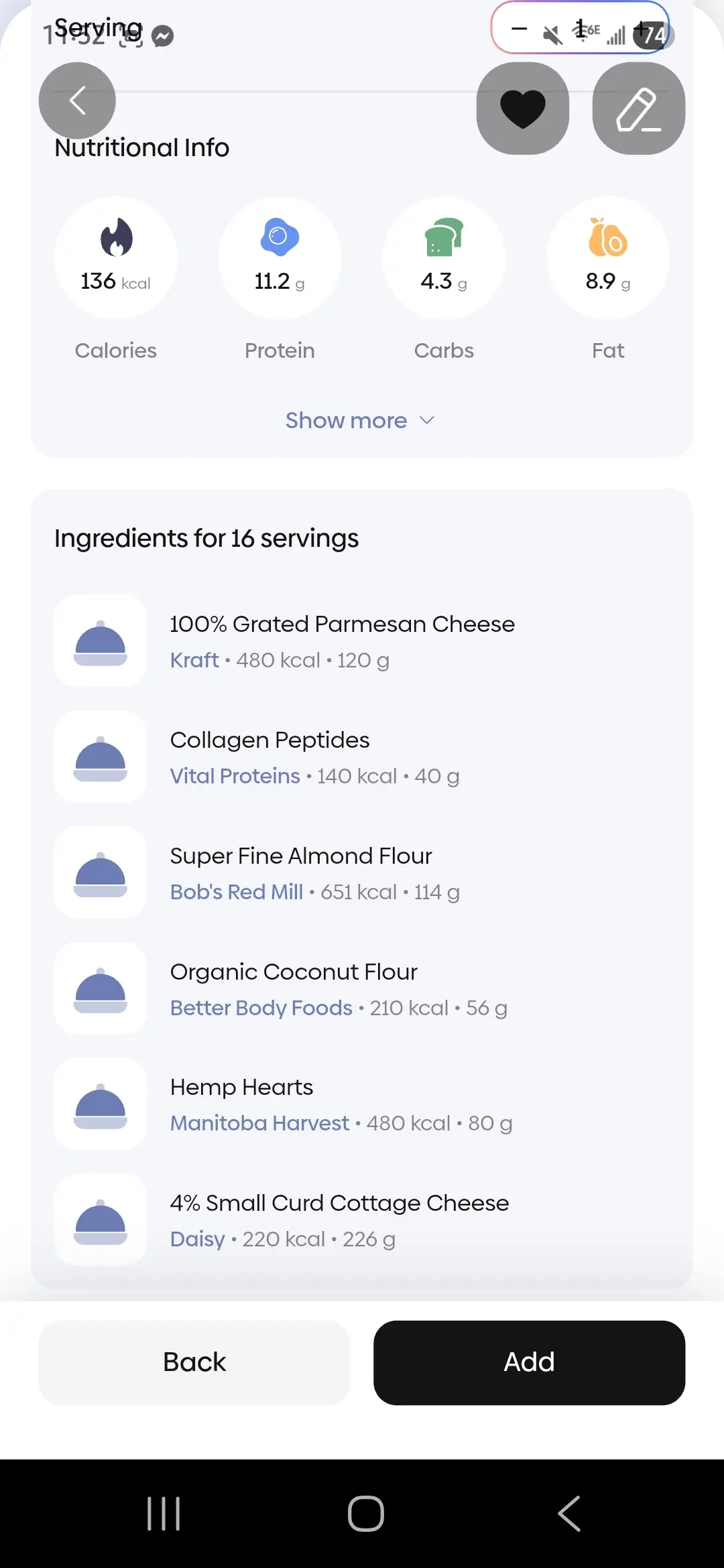Toggle the heart favorite button
The image size is (724, 1568).
(523, 109)
